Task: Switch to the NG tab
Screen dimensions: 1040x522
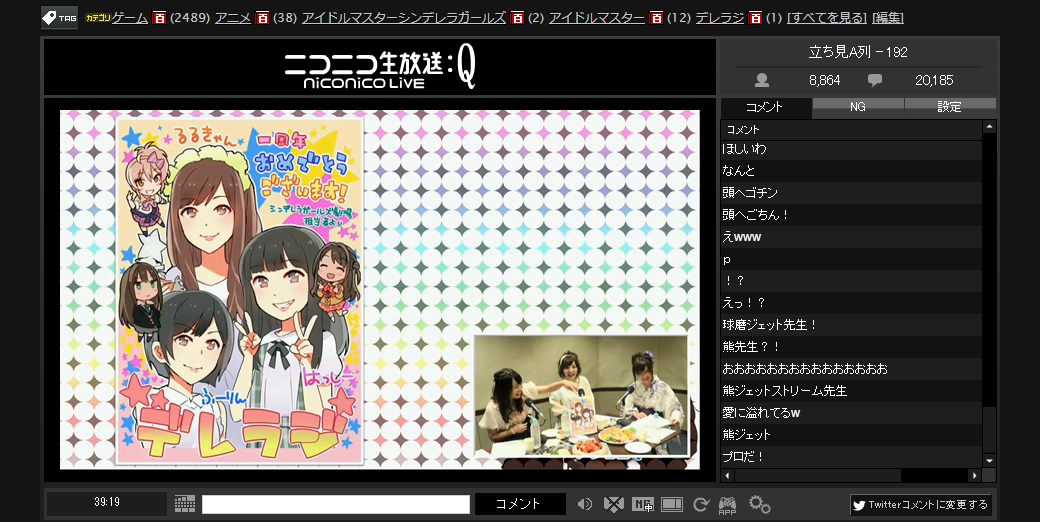Action: pos(858,107)
